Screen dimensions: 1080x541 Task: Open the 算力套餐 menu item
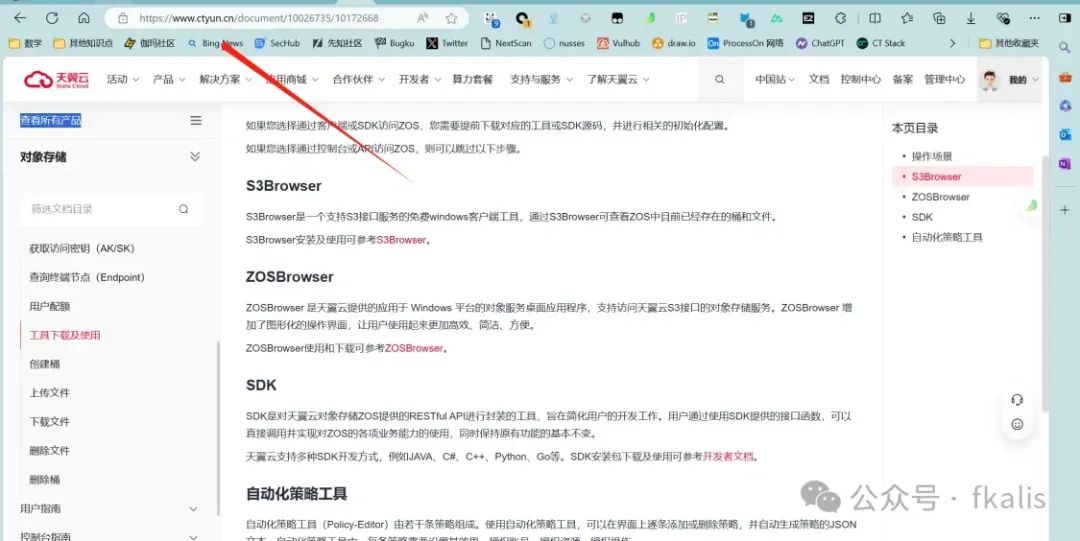click(472, 79)
